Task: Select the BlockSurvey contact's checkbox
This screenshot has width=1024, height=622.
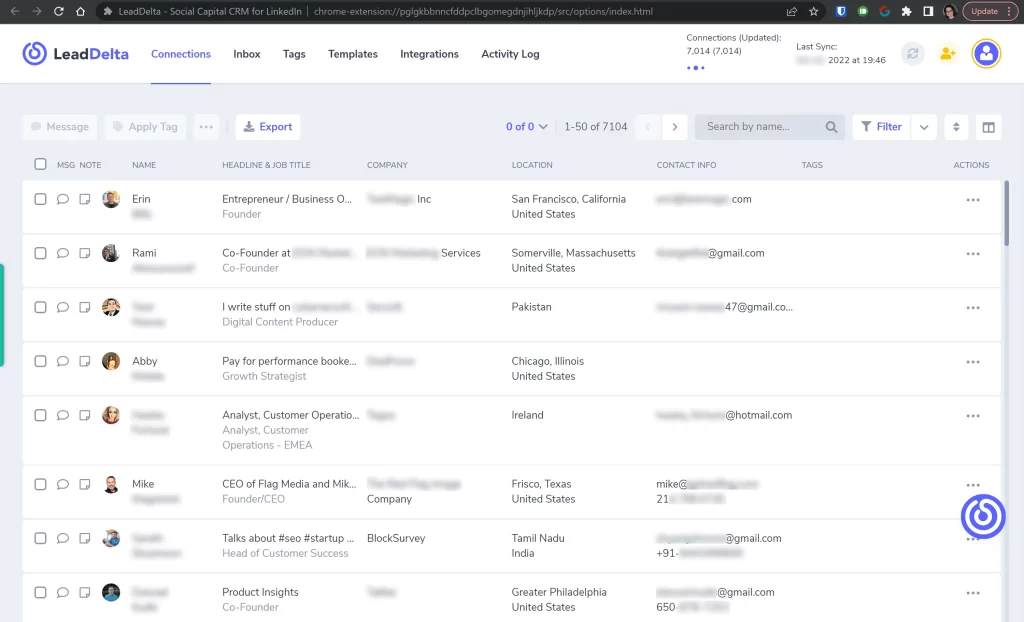Action: point(40,538)
